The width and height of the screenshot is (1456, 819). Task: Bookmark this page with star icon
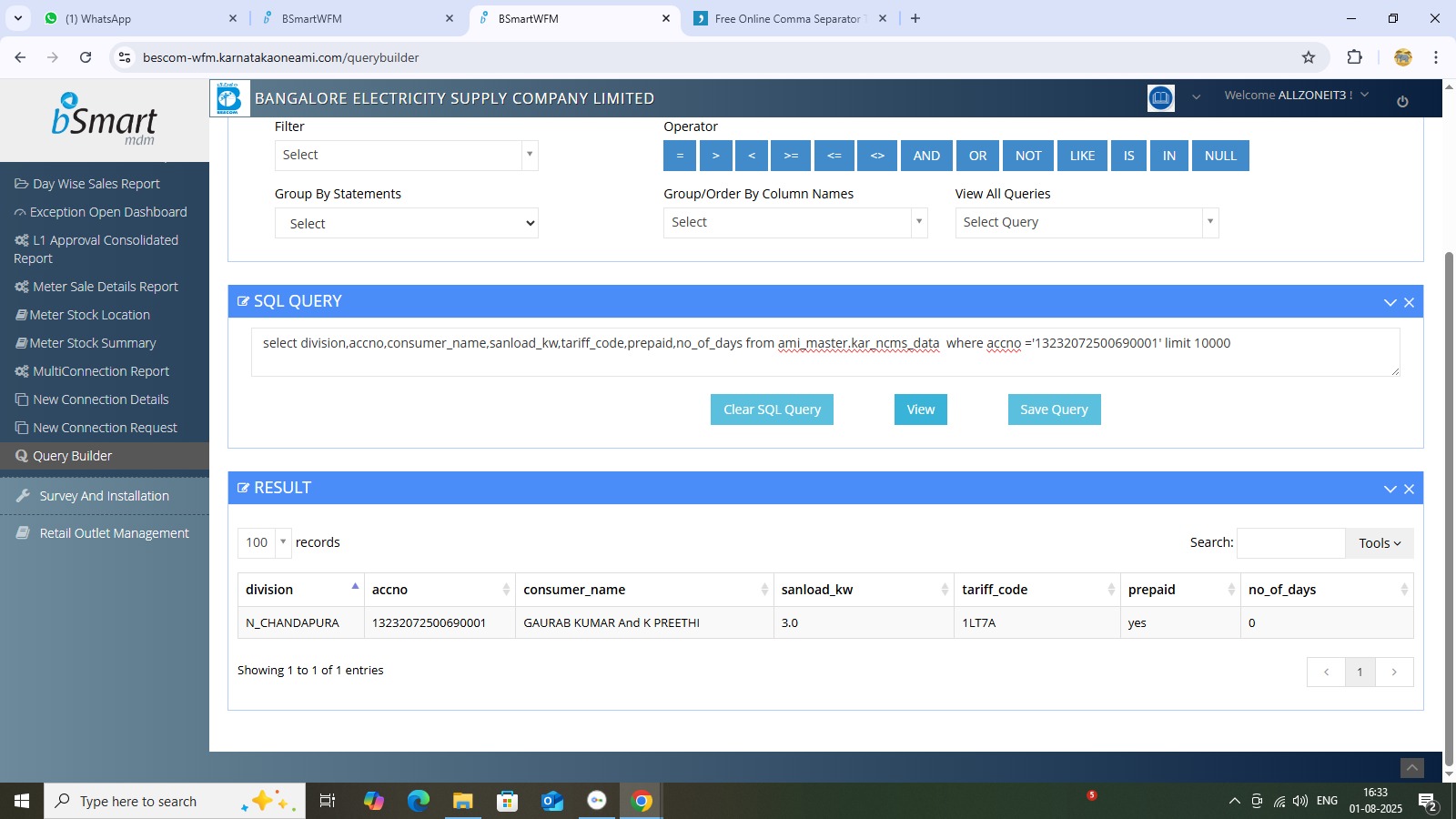[1309, 57]
